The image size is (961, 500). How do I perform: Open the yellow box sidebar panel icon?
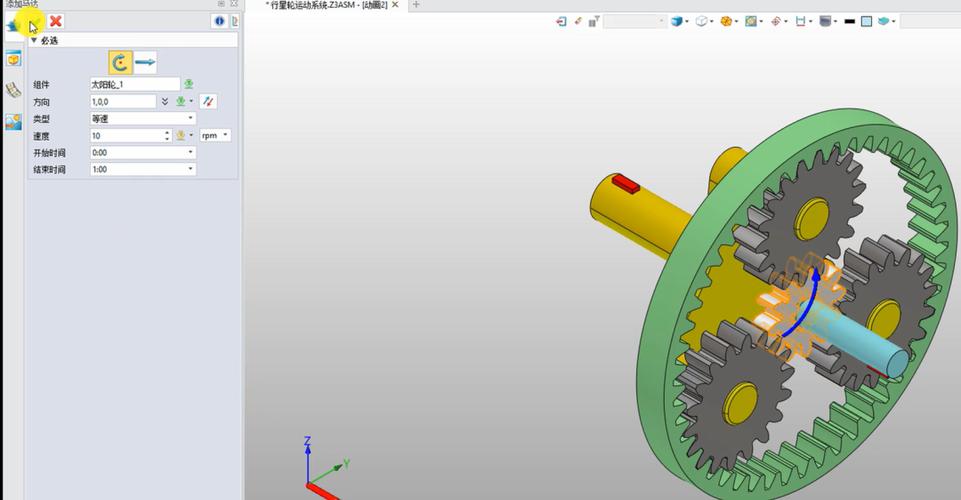click(13, 59)
